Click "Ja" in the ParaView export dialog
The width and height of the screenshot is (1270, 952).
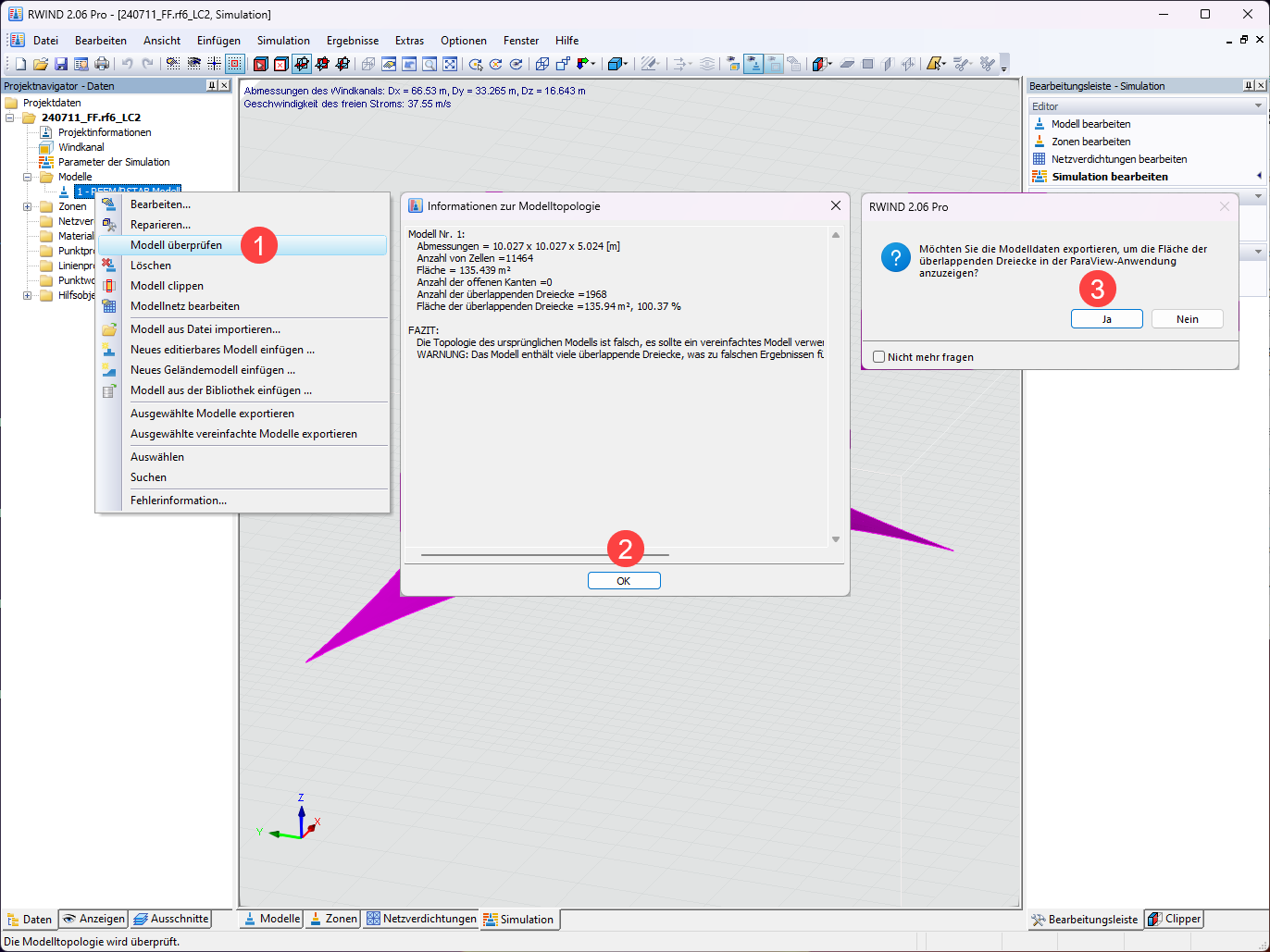coord(1106,318)
